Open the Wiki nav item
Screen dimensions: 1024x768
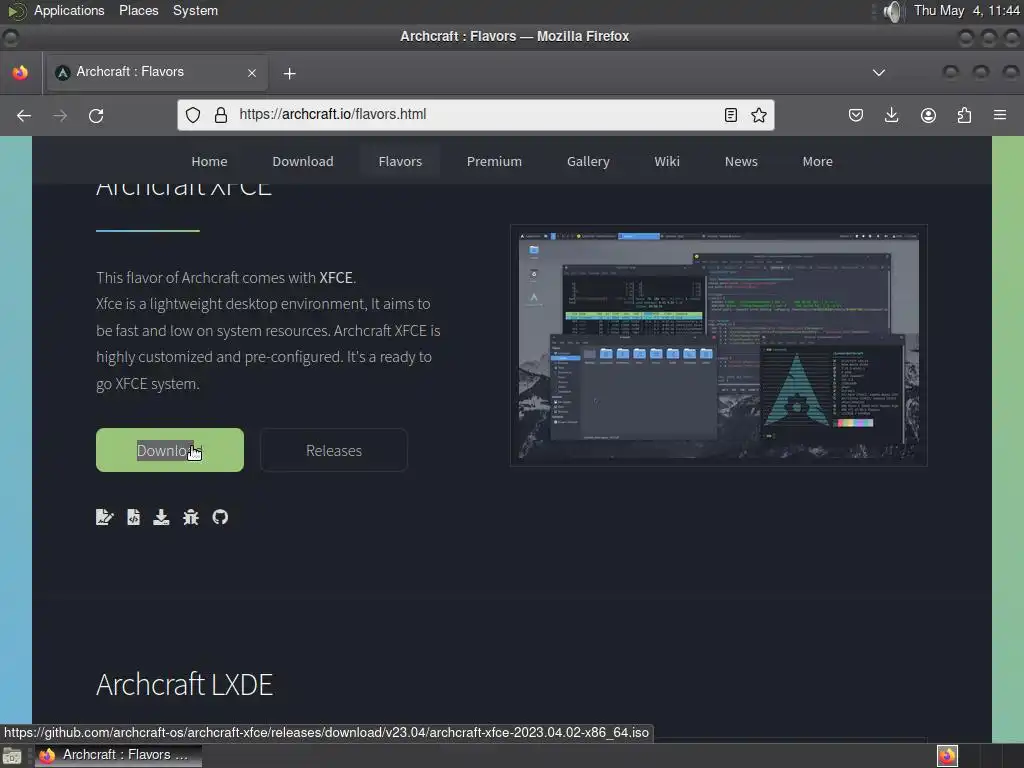pos(667,161)
